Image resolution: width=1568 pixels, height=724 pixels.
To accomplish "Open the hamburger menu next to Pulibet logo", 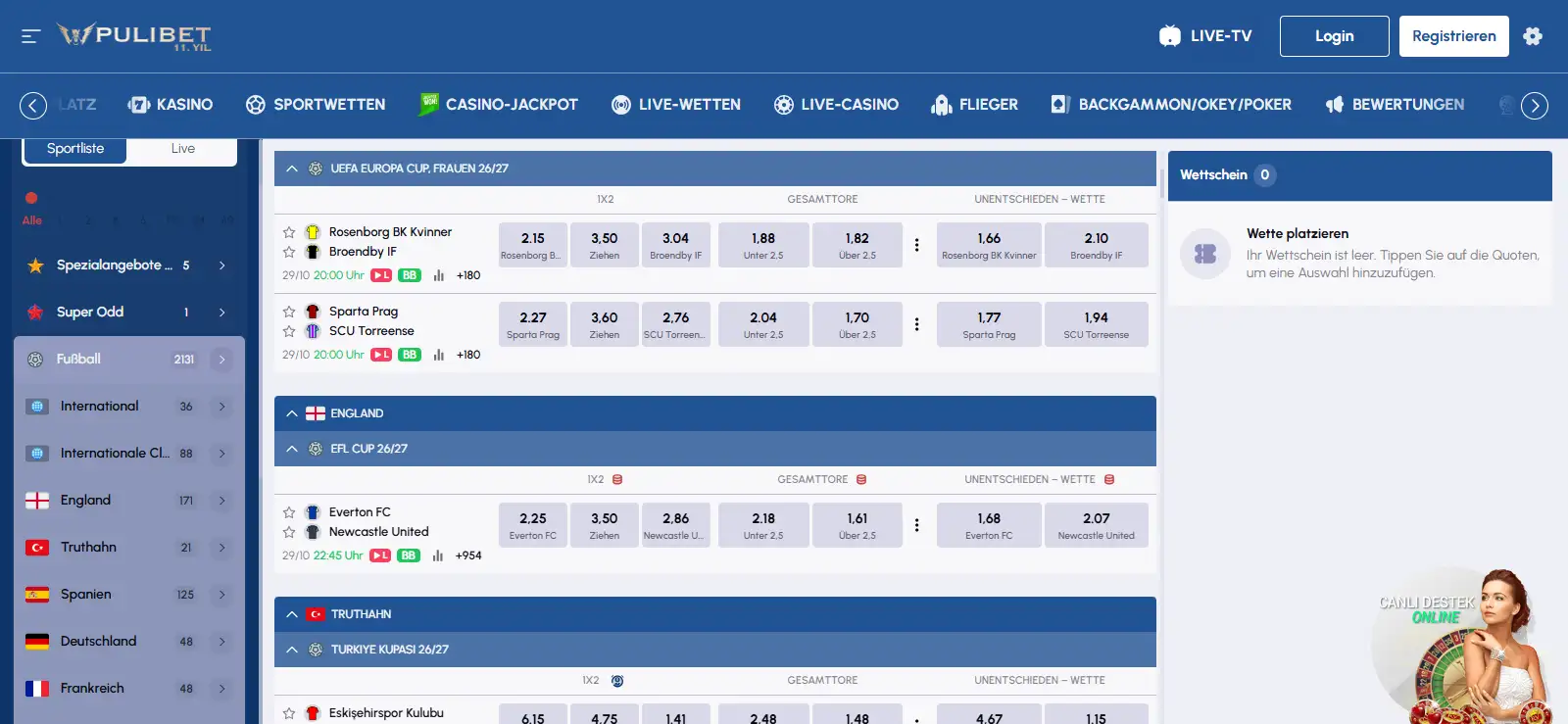I will click(x=30, y=36).
